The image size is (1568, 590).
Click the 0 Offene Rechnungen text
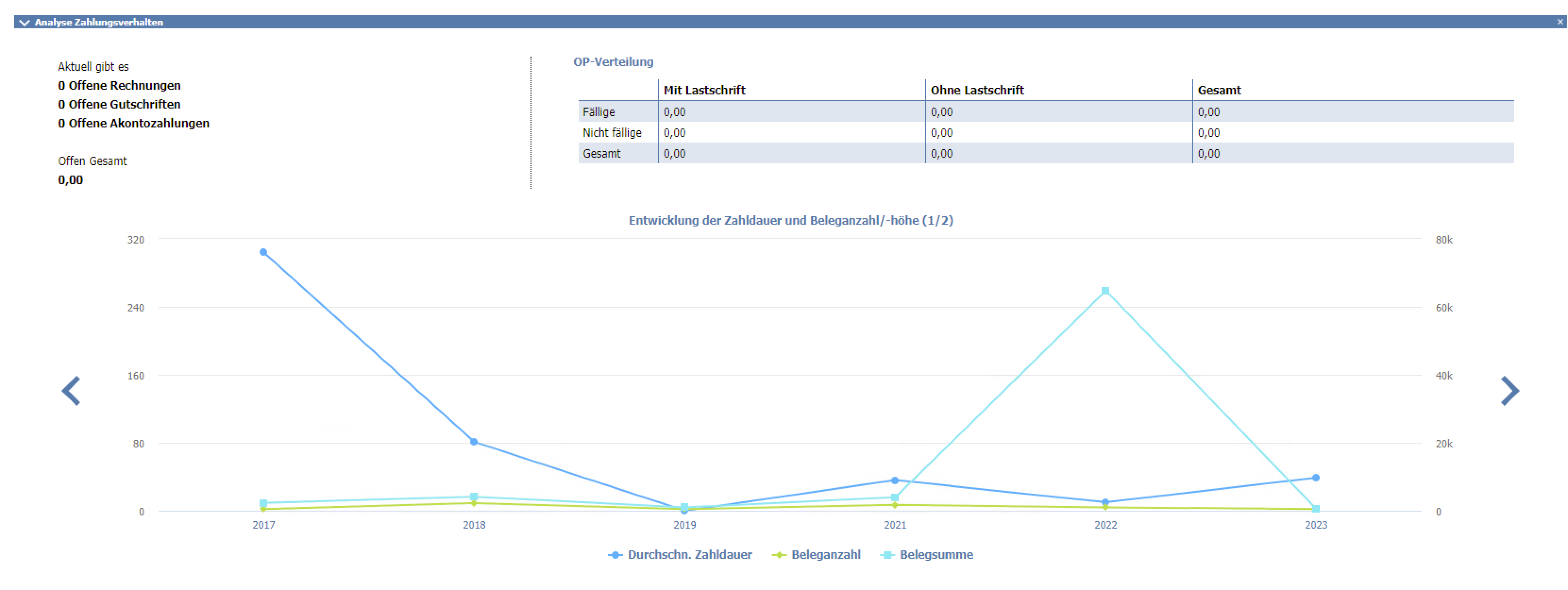click(x=119, y=85)
